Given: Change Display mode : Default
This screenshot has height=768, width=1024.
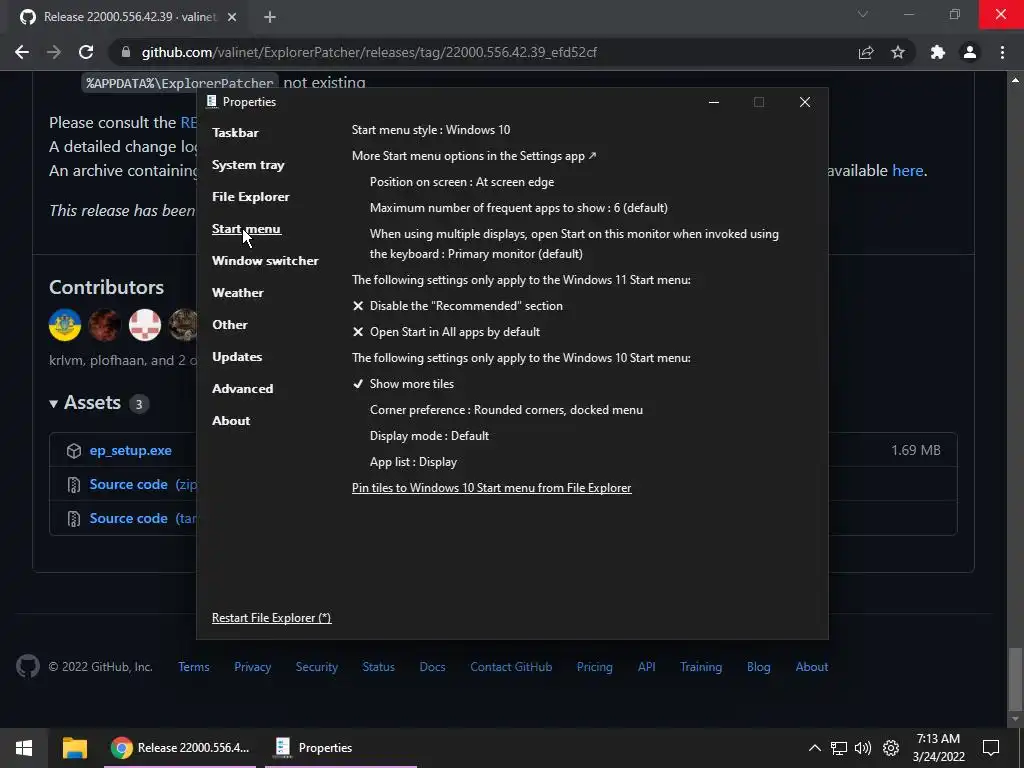Looking at the screenshot, I should [x=429, y=436].
